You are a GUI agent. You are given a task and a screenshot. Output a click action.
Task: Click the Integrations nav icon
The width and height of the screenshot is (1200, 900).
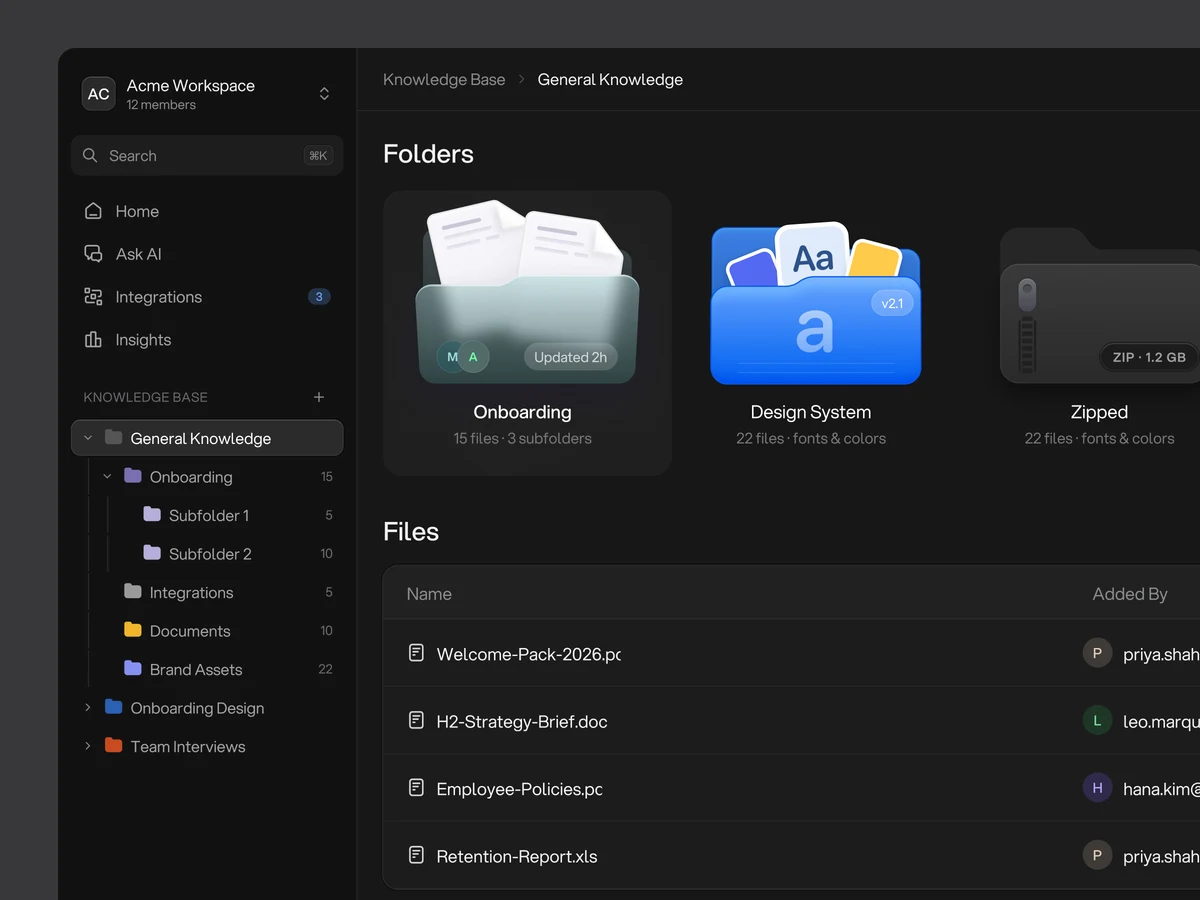(93, 297)
